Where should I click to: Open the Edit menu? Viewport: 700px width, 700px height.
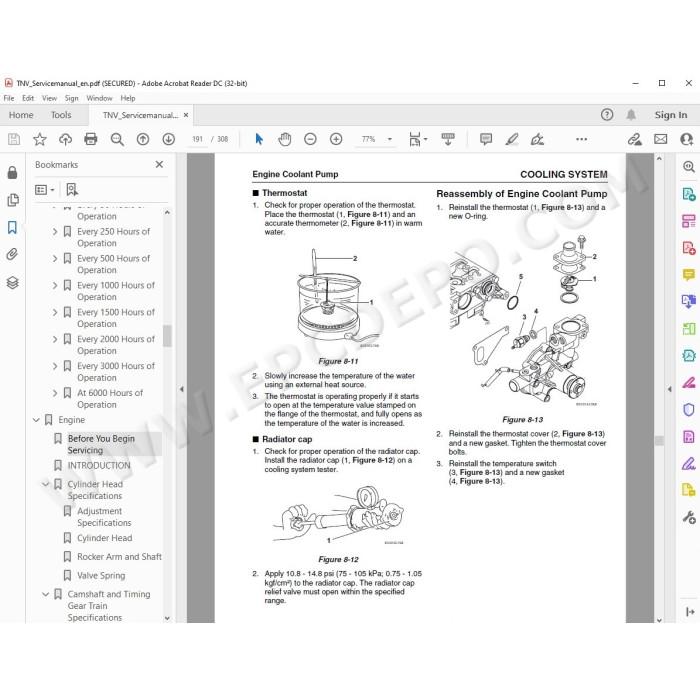point(28,98)
